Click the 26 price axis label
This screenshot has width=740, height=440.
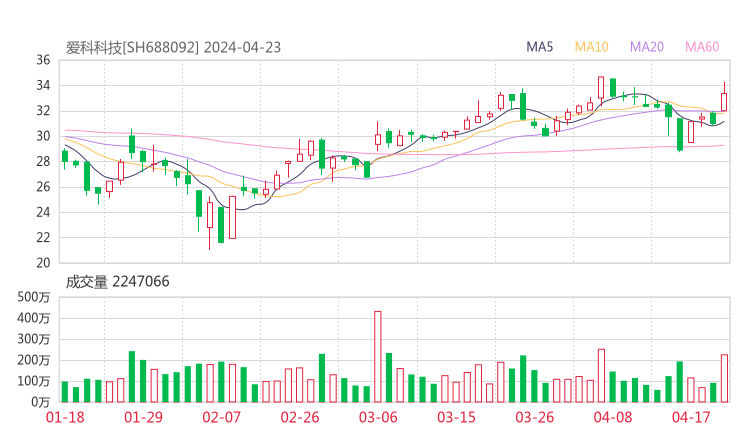point(43,187)
